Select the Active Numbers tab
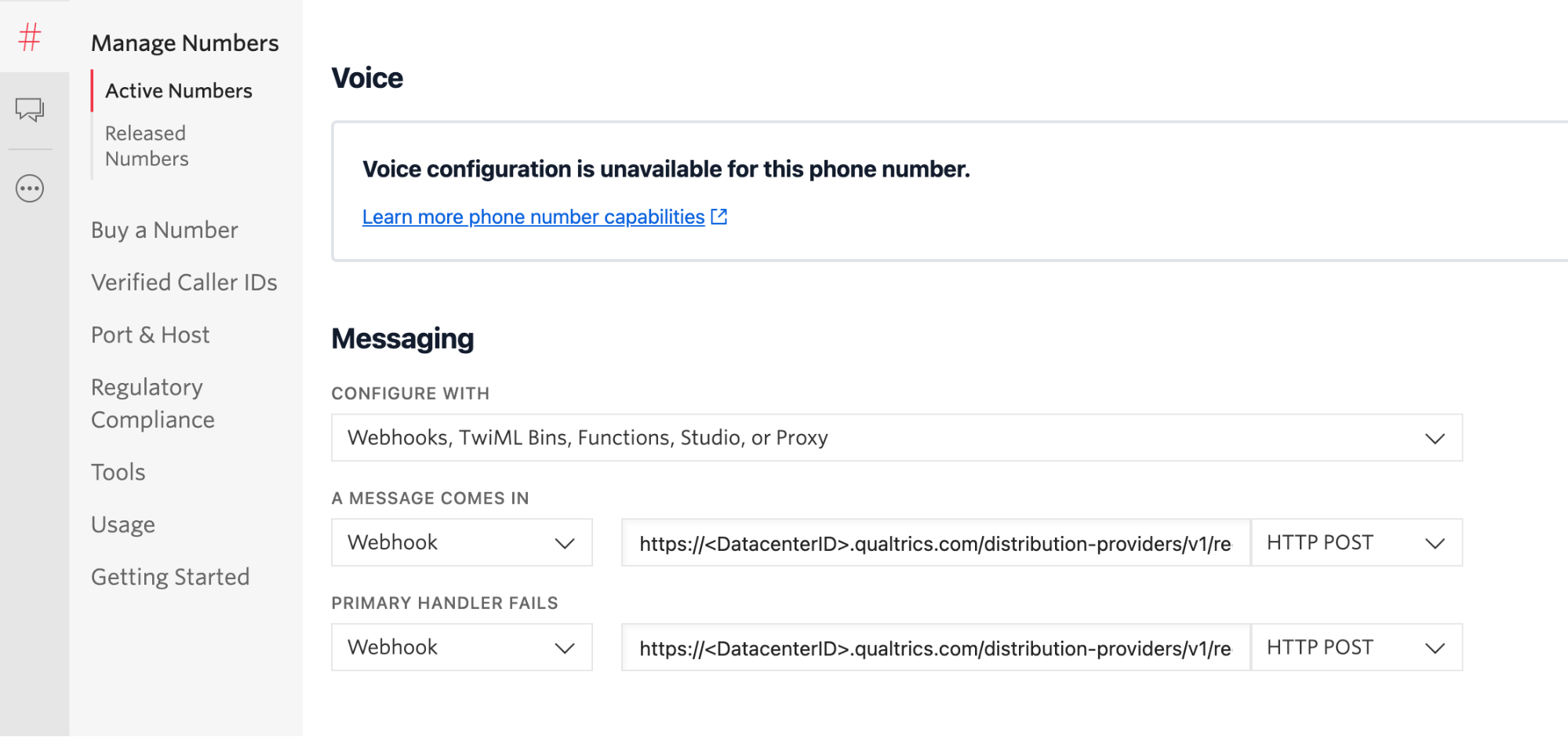The height and width of the screenshot is (737, 1568). [179, 89]
